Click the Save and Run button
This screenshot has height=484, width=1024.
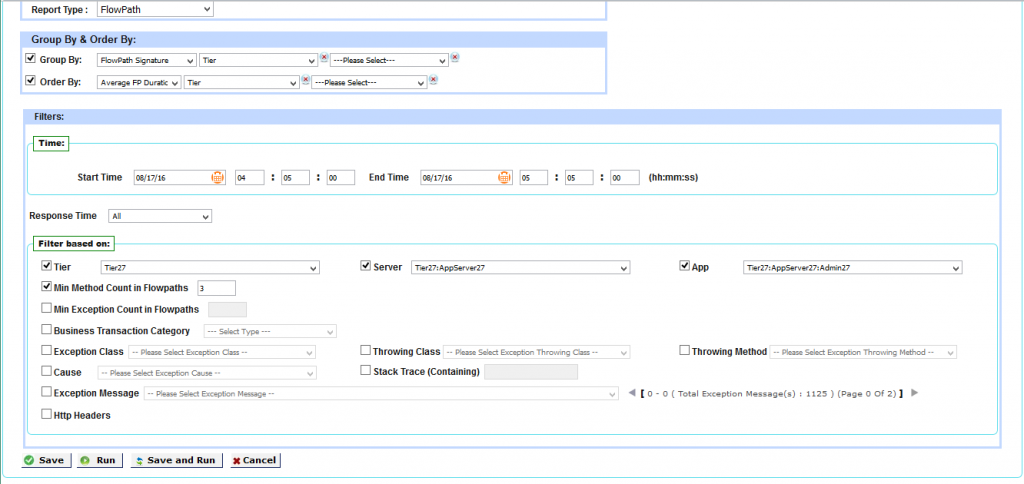174,460
